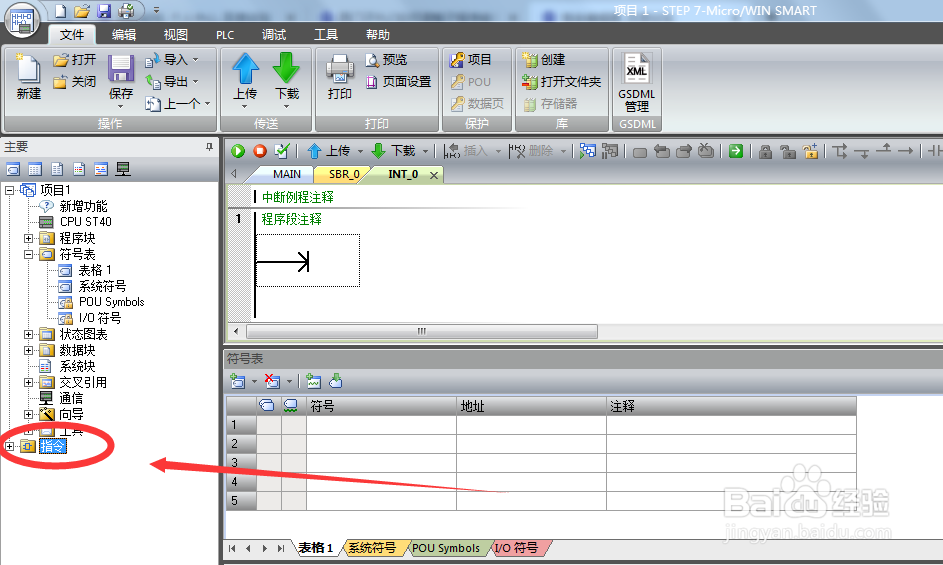
Task: Switch to the POU Symbols bottom tab
Action: (x=446, y=548)
